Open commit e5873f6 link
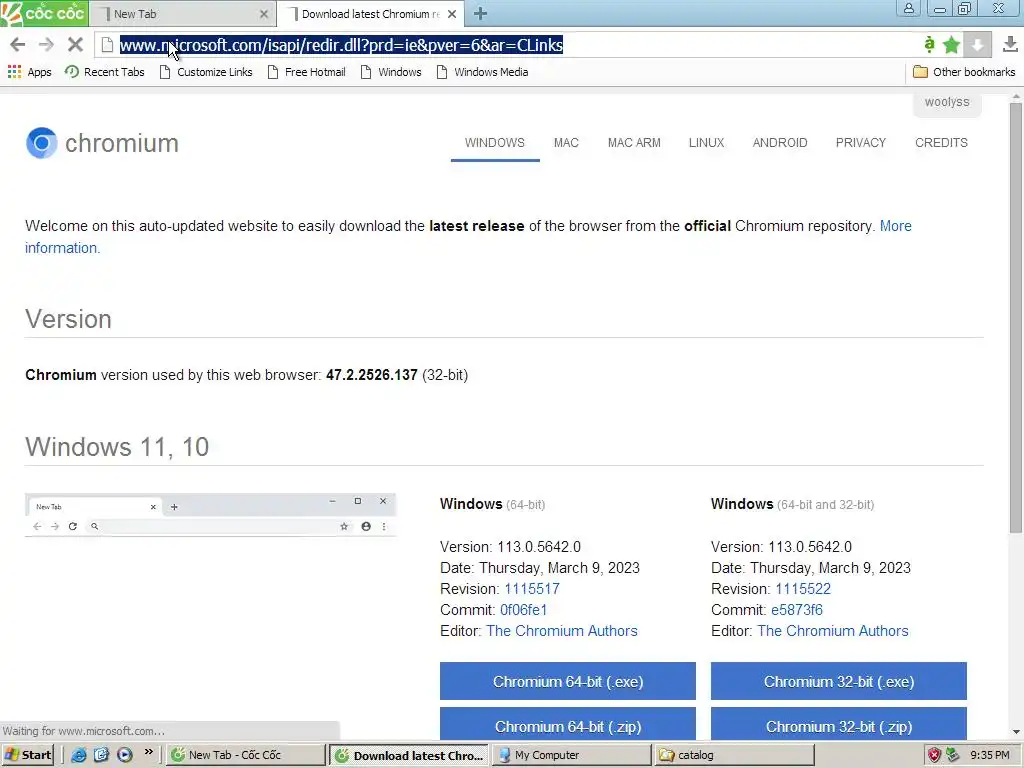The image size is (1024, 768). tap(797, 610)
